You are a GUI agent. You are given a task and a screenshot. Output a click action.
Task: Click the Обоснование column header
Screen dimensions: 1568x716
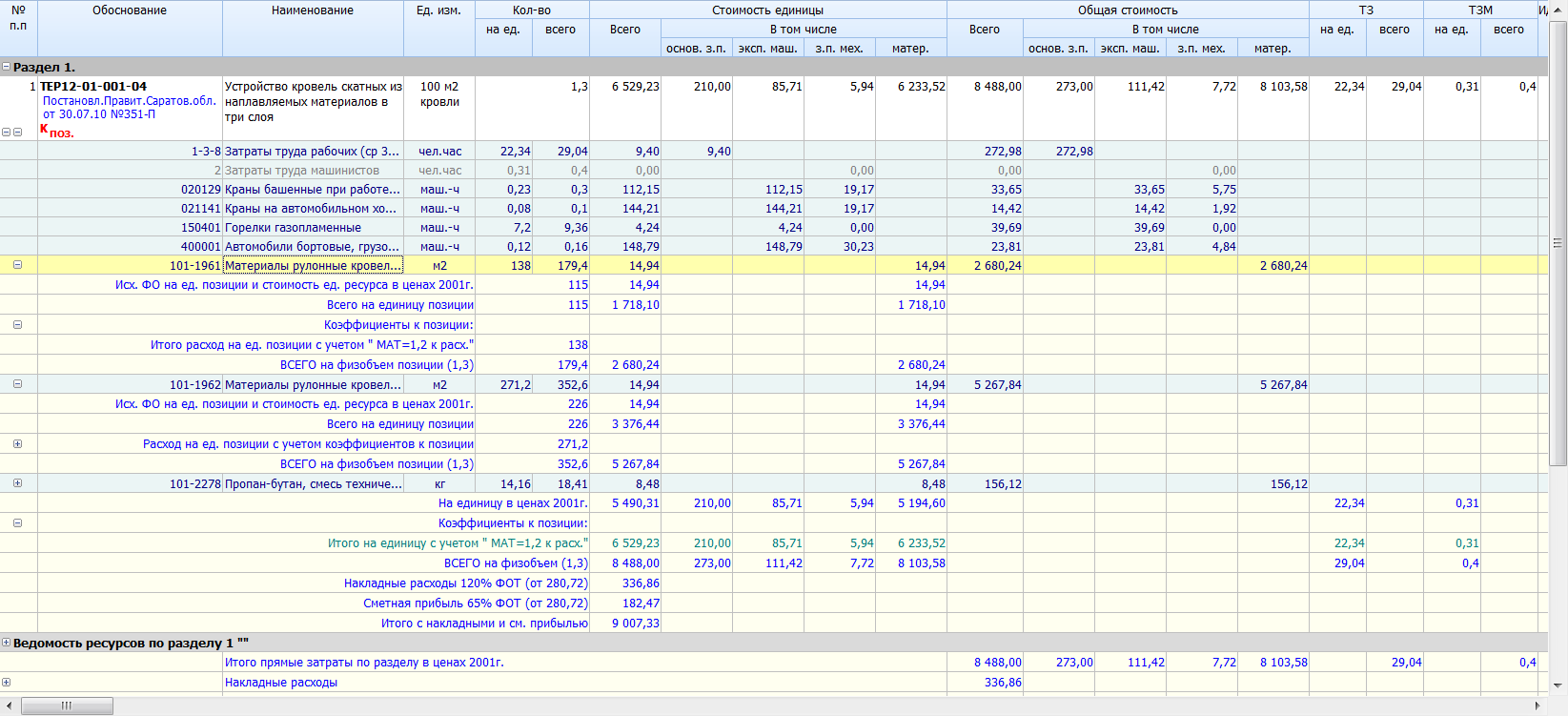pos(130,10)
